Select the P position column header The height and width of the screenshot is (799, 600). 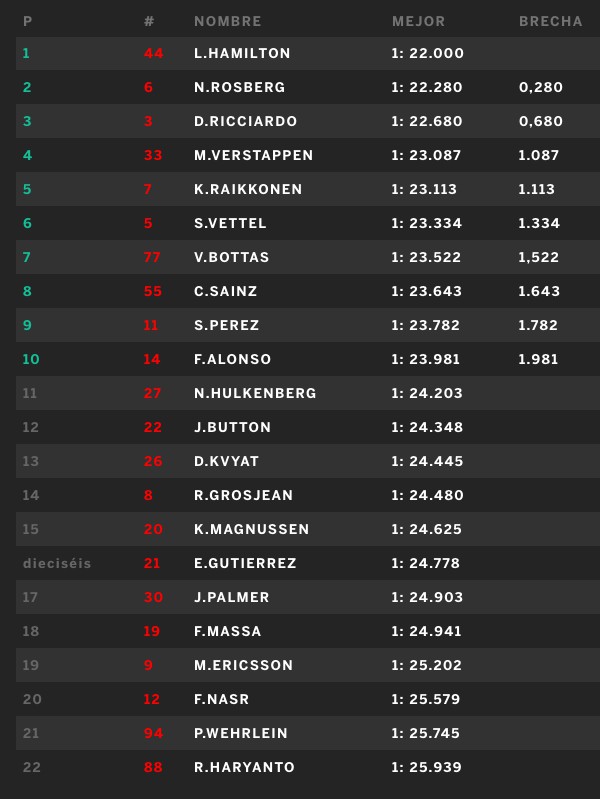point(28,21)
